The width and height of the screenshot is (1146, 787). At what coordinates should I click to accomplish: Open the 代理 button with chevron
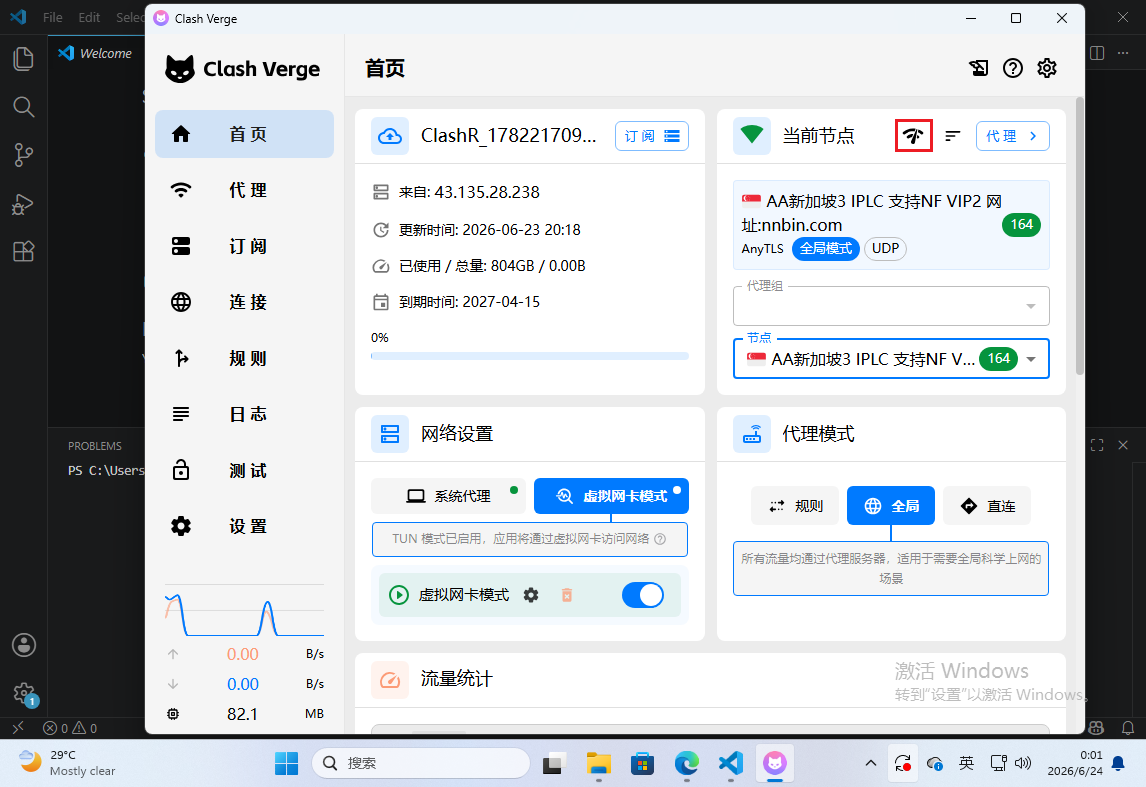click(1012, 136)
